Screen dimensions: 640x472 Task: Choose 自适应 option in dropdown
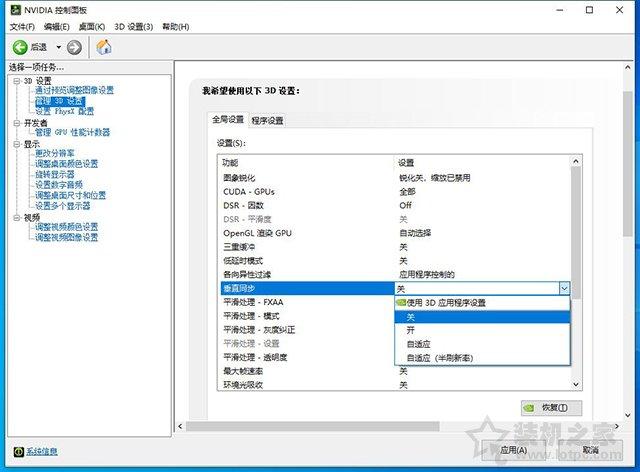tap(482, 344)
